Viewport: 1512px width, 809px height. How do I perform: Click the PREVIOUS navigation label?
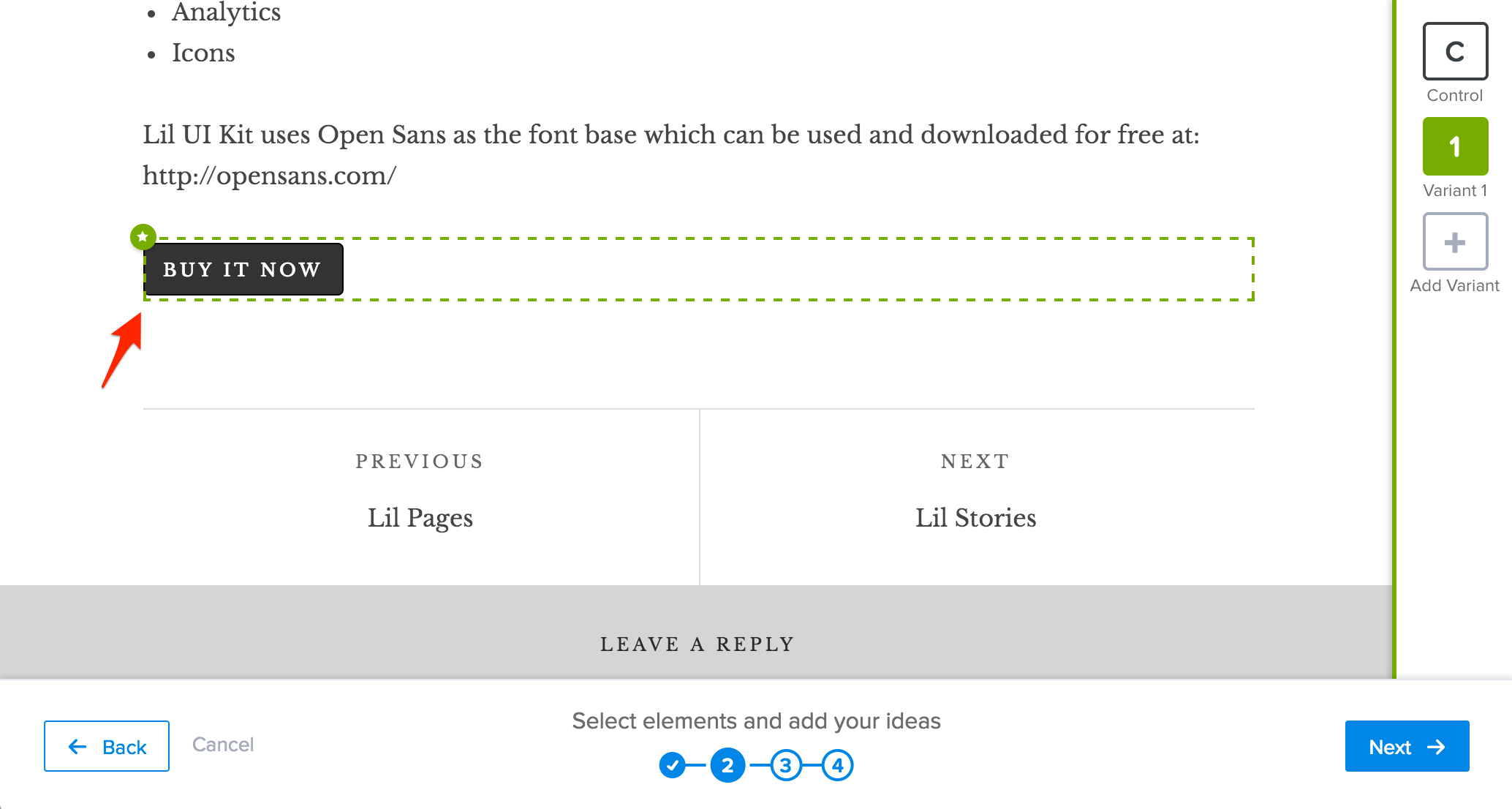tap(419, 462)
